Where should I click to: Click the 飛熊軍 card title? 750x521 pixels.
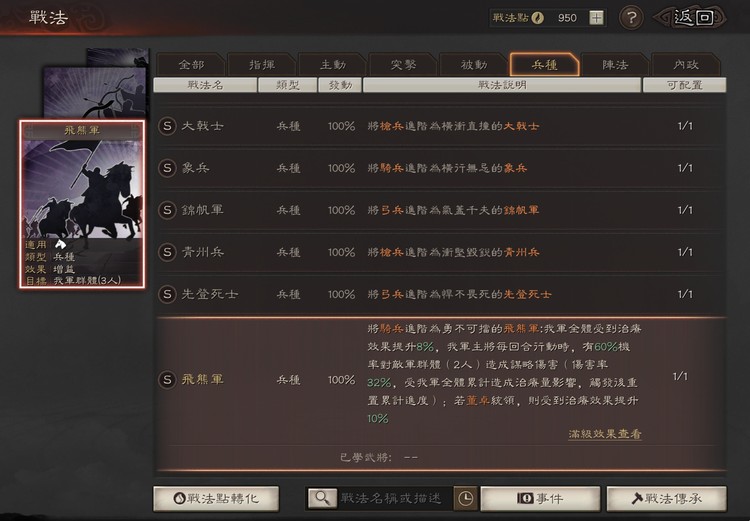[82, 130]
